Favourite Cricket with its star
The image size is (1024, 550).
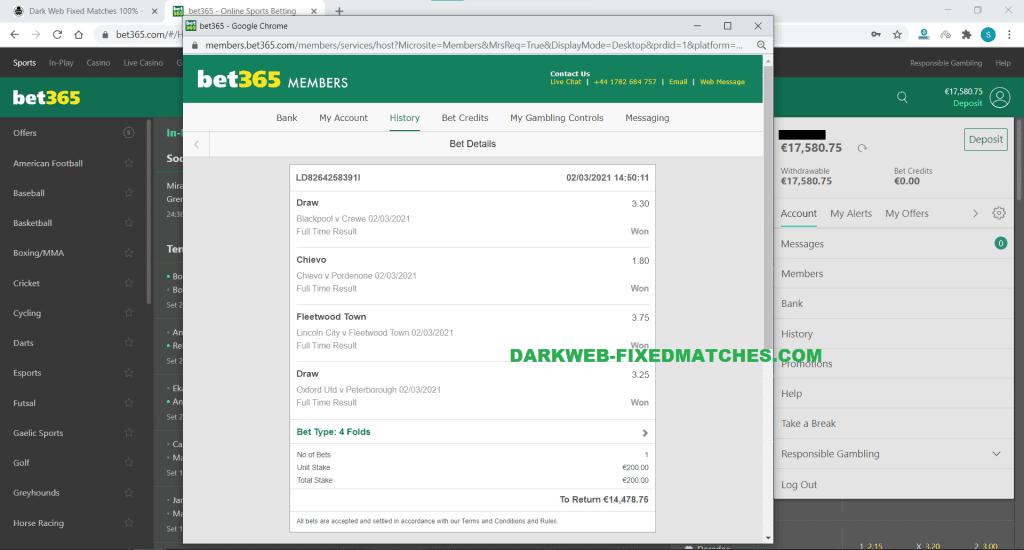pyautogui.click(x=129, y=283)
